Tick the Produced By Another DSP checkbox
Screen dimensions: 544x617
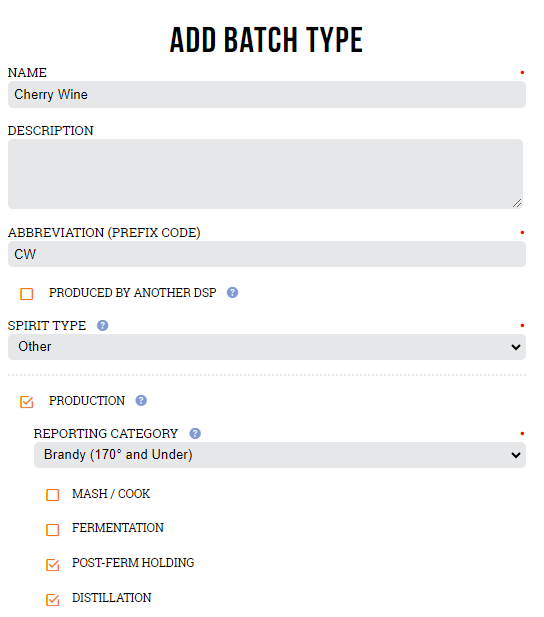(27, 294)
